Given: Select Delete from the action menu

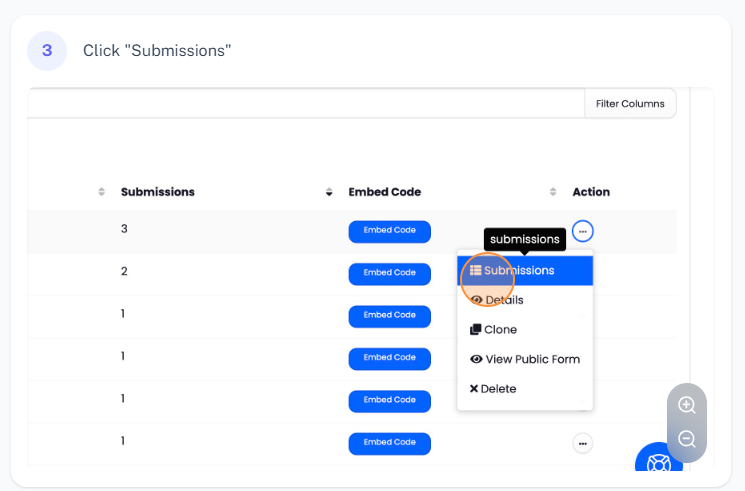Looking at the screenshot, I should [x=497, y=389].
